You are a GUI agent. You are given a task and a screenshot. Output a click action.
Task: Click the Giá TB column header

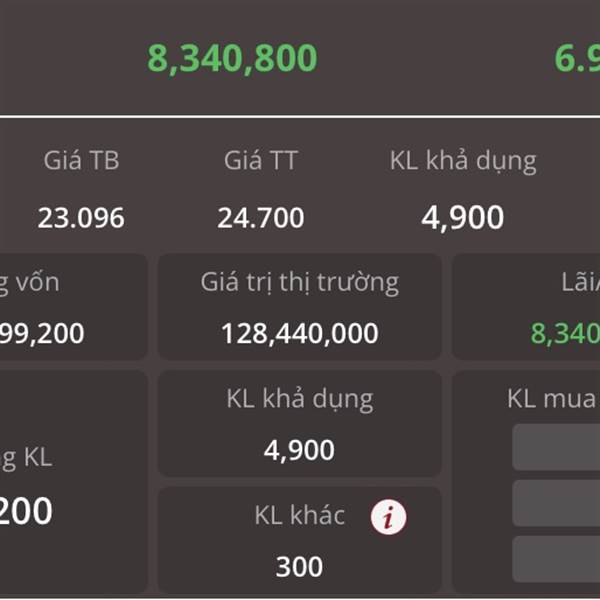point(82,160)
